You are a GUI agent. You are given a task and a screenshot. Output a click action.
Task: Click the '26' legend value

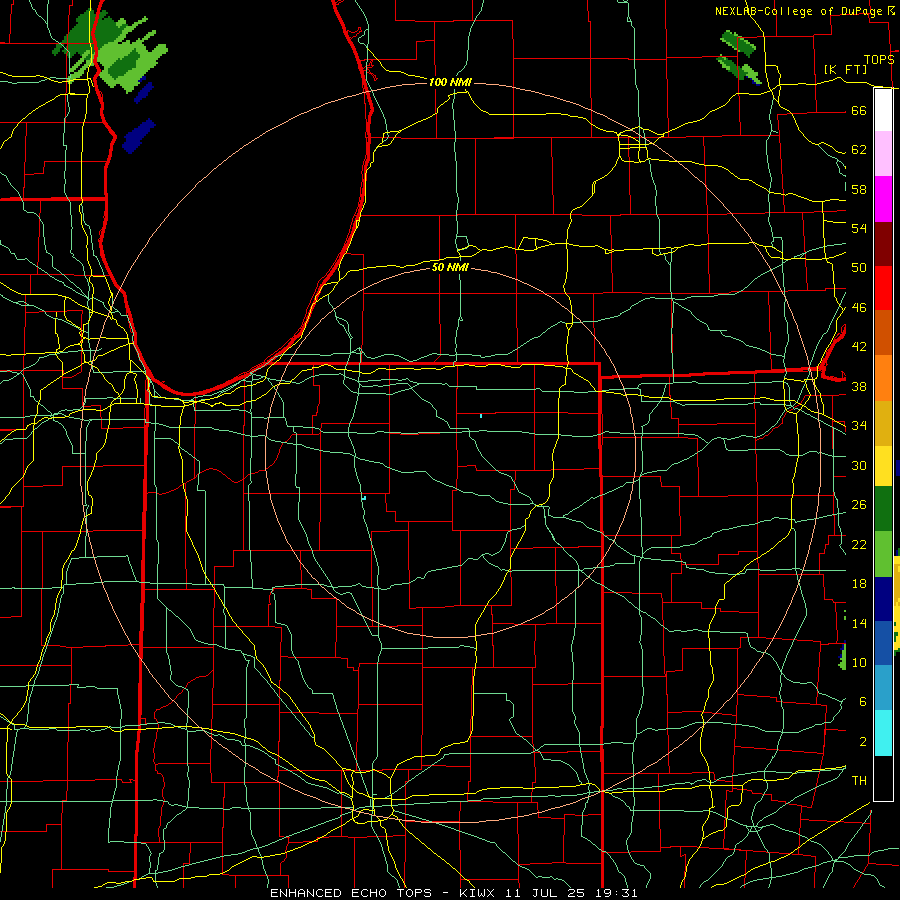859,505
